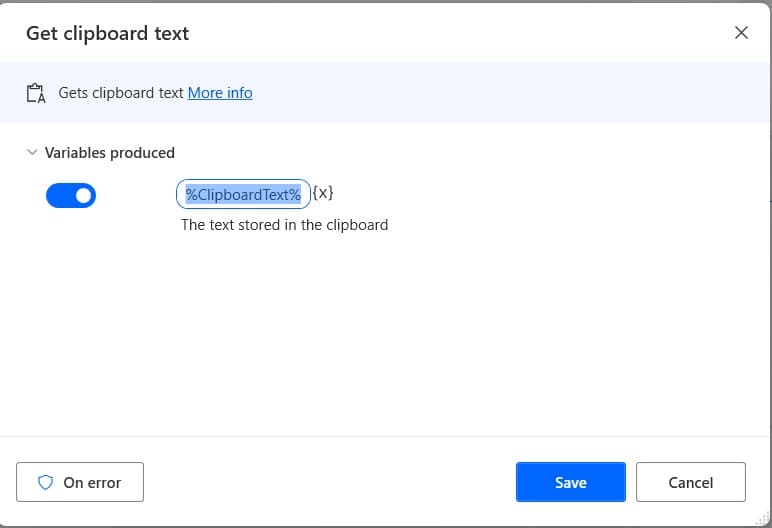Viewport: 772px width, 528px height.
Task: Cancel the Get clipboard text dialog
Action: pos(691,482)
